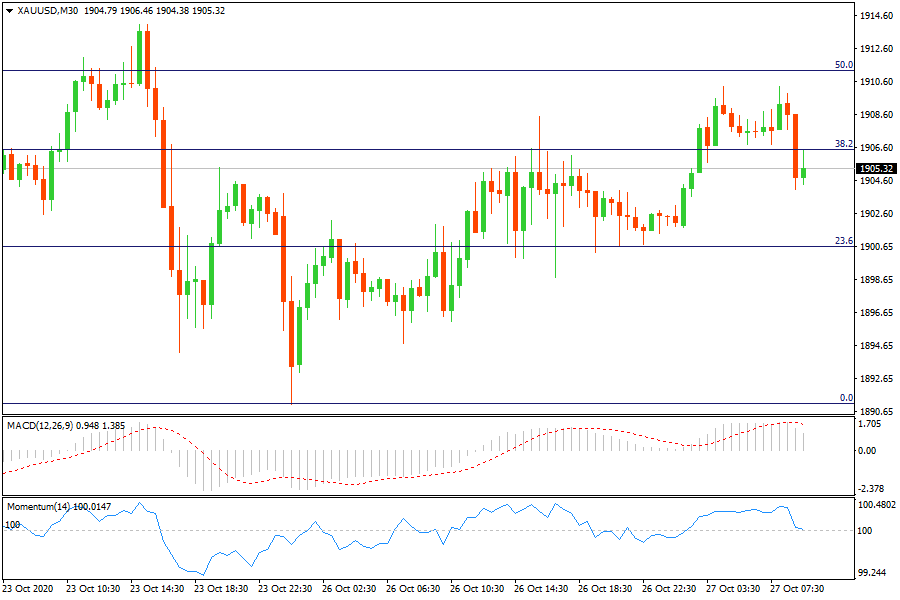
Task: Select the 1890.65 price axis value
Action: click(x=876, y=411)
